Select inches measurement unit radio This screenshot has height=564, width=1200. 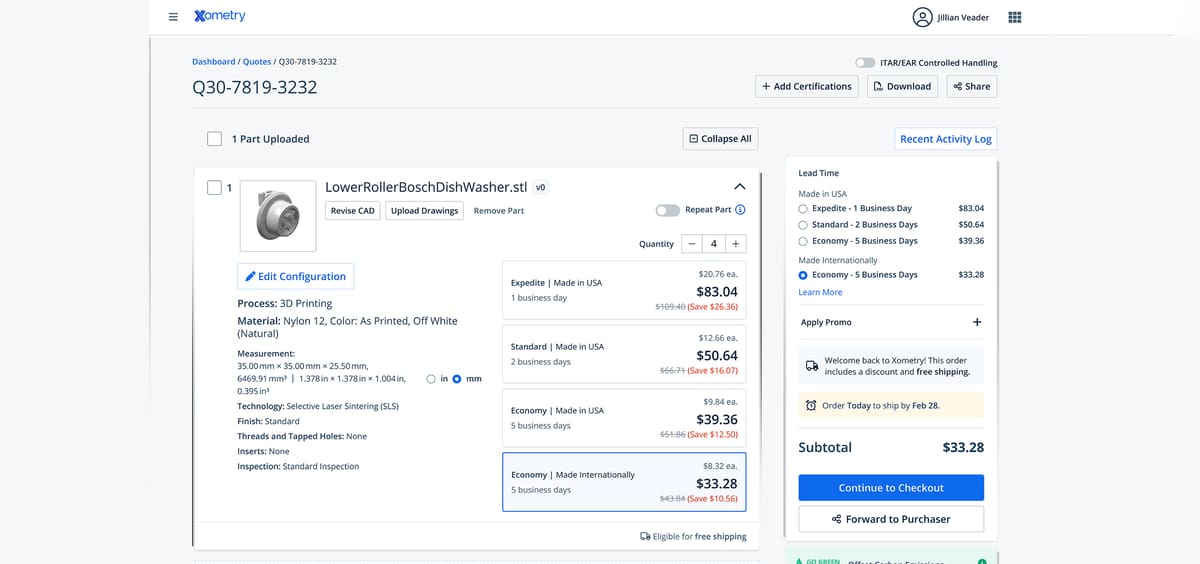point(431,379)
